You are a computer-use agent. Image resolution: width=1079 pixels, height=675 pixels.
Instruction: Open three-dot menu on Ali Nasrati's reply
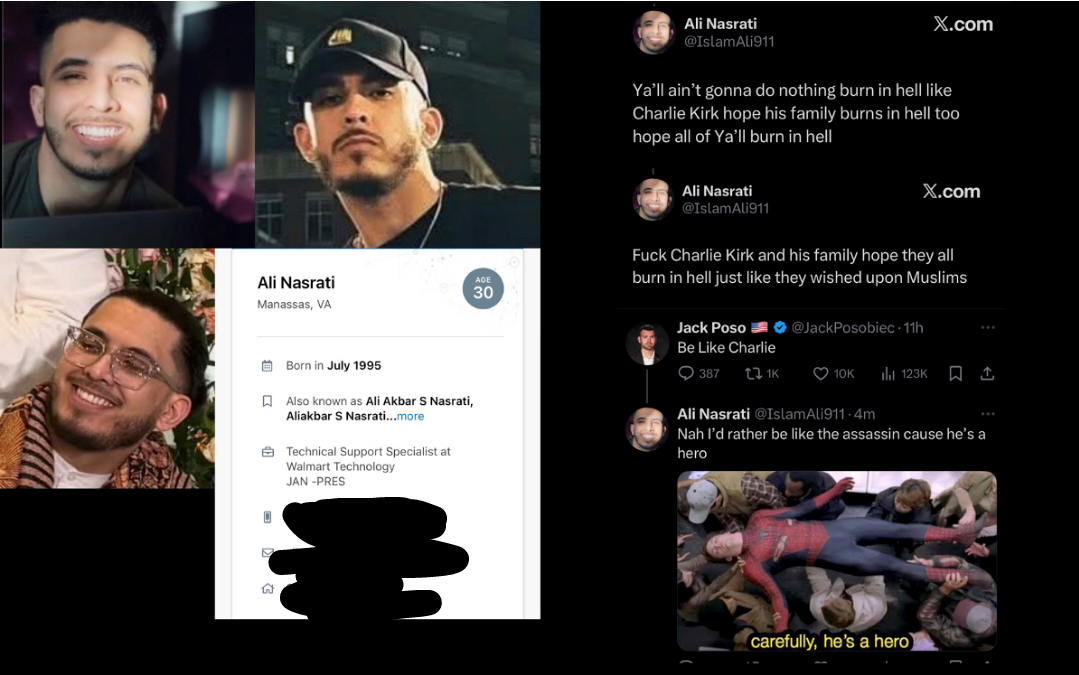[x=987, y=414]
